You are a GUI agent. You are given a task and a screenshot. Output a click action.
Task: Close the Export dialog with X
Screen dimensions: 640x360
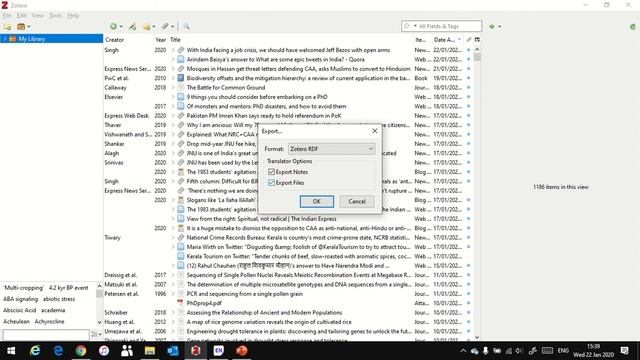[x=374, y=131]
